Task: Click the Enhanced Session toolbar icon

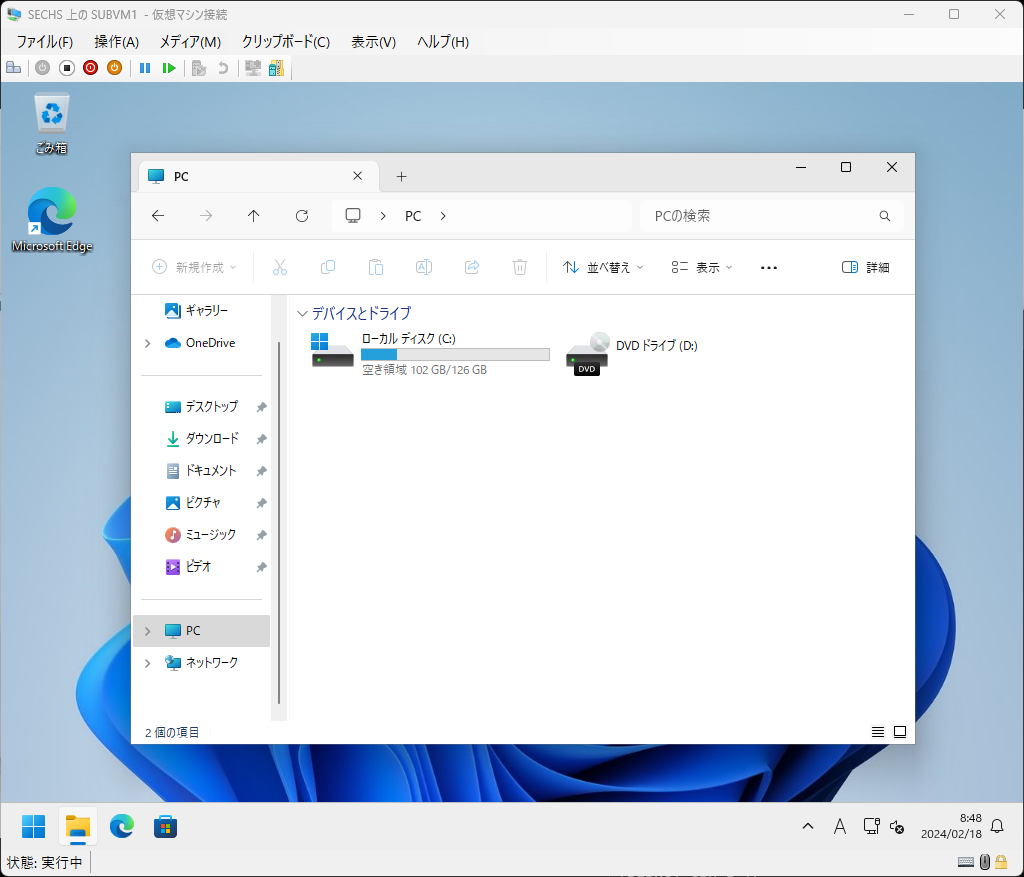Action: [253, 68]
